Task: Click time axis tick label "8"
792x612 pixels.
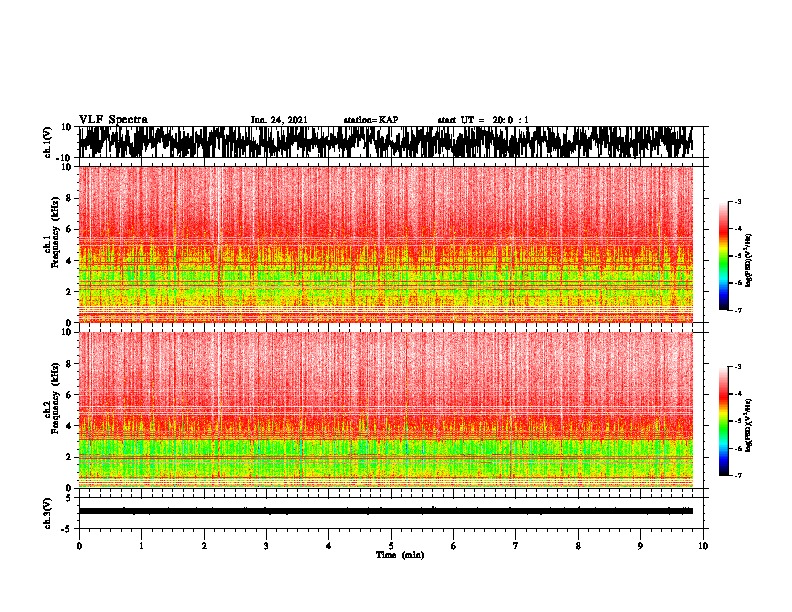Action: [578, 546]
